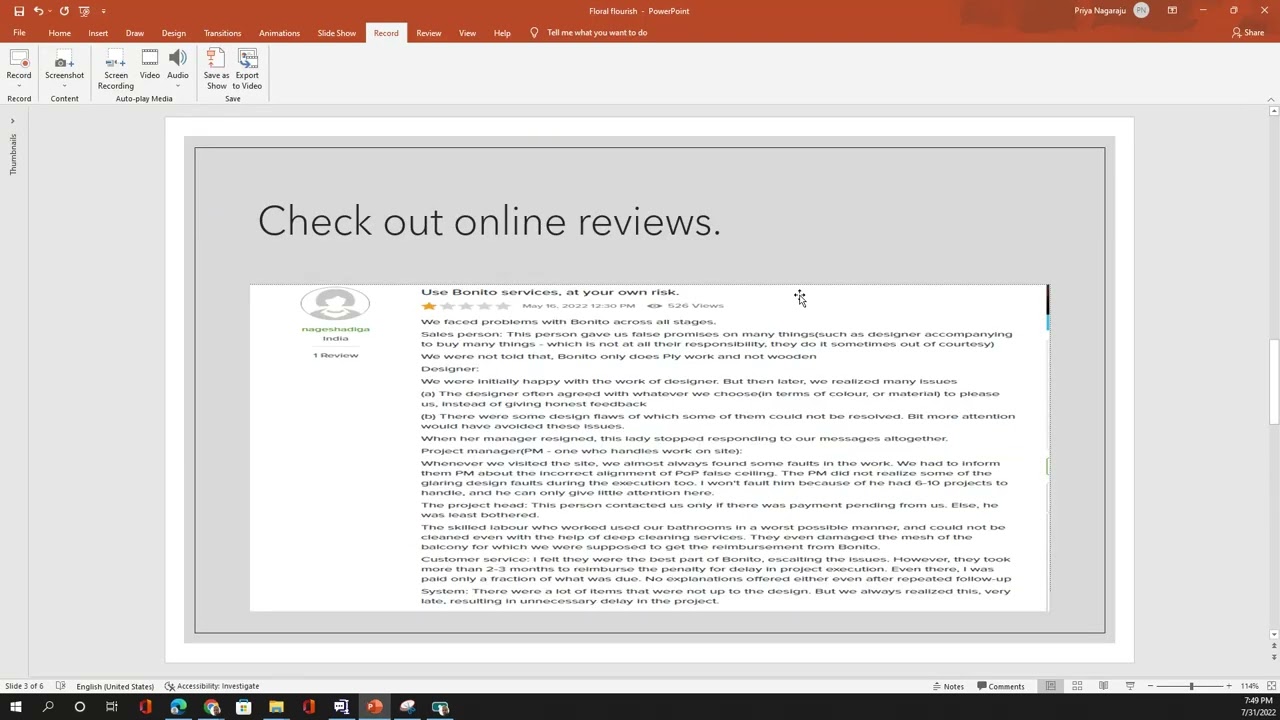
Task: Expand the Record button dropdown arrow
Action: (x=19, y=86)
